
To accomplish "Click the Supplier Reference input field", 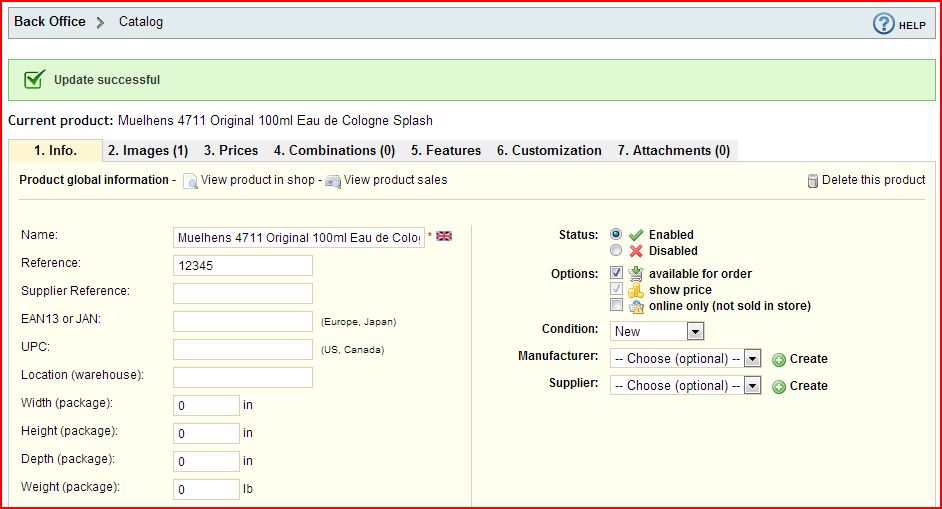I will 243,293.
